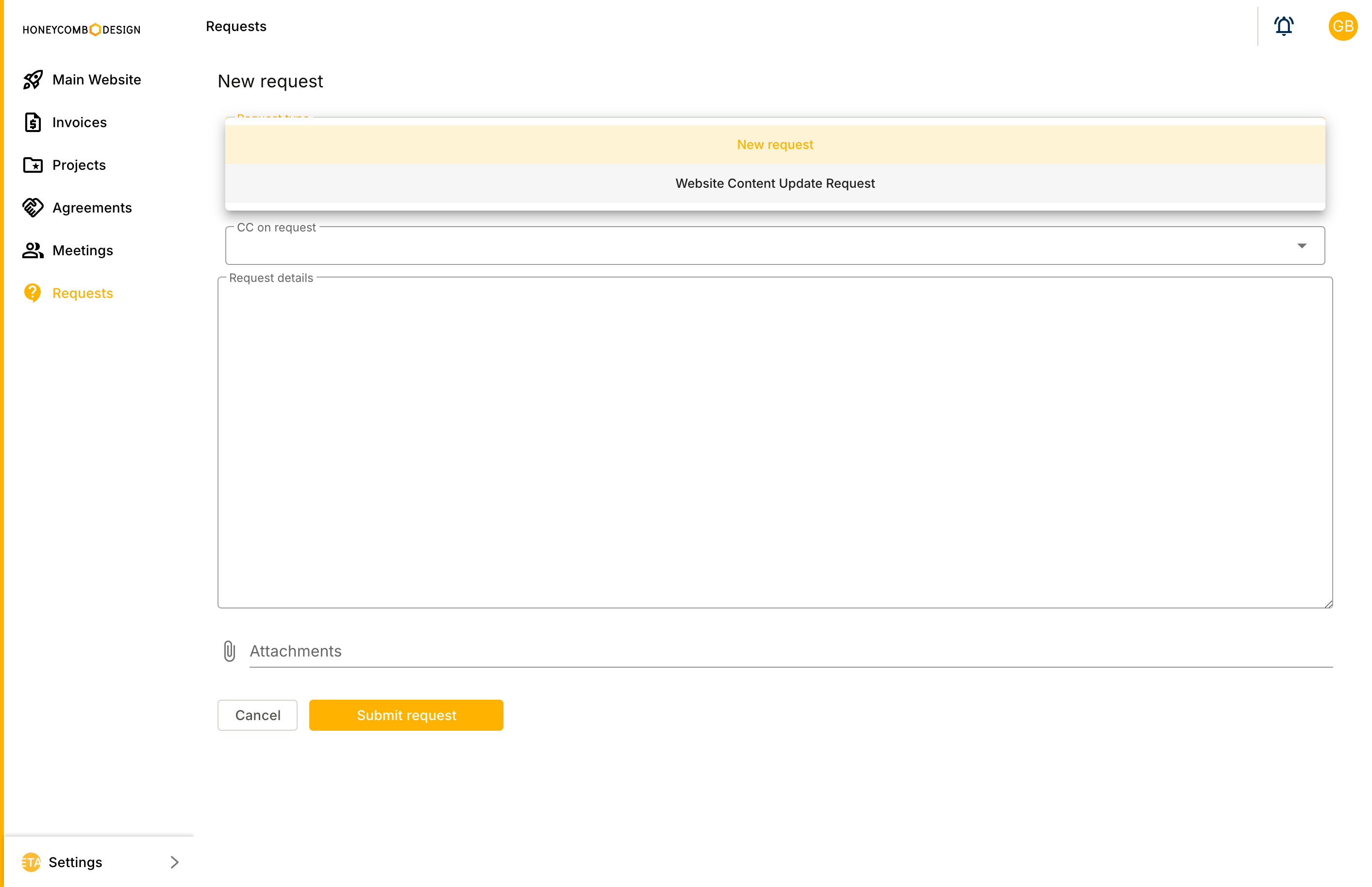Image resolution: width=1372 pixels, height=887 pixels.
Task: Expand the Settings chevron arrow
Action: (175, 862)
